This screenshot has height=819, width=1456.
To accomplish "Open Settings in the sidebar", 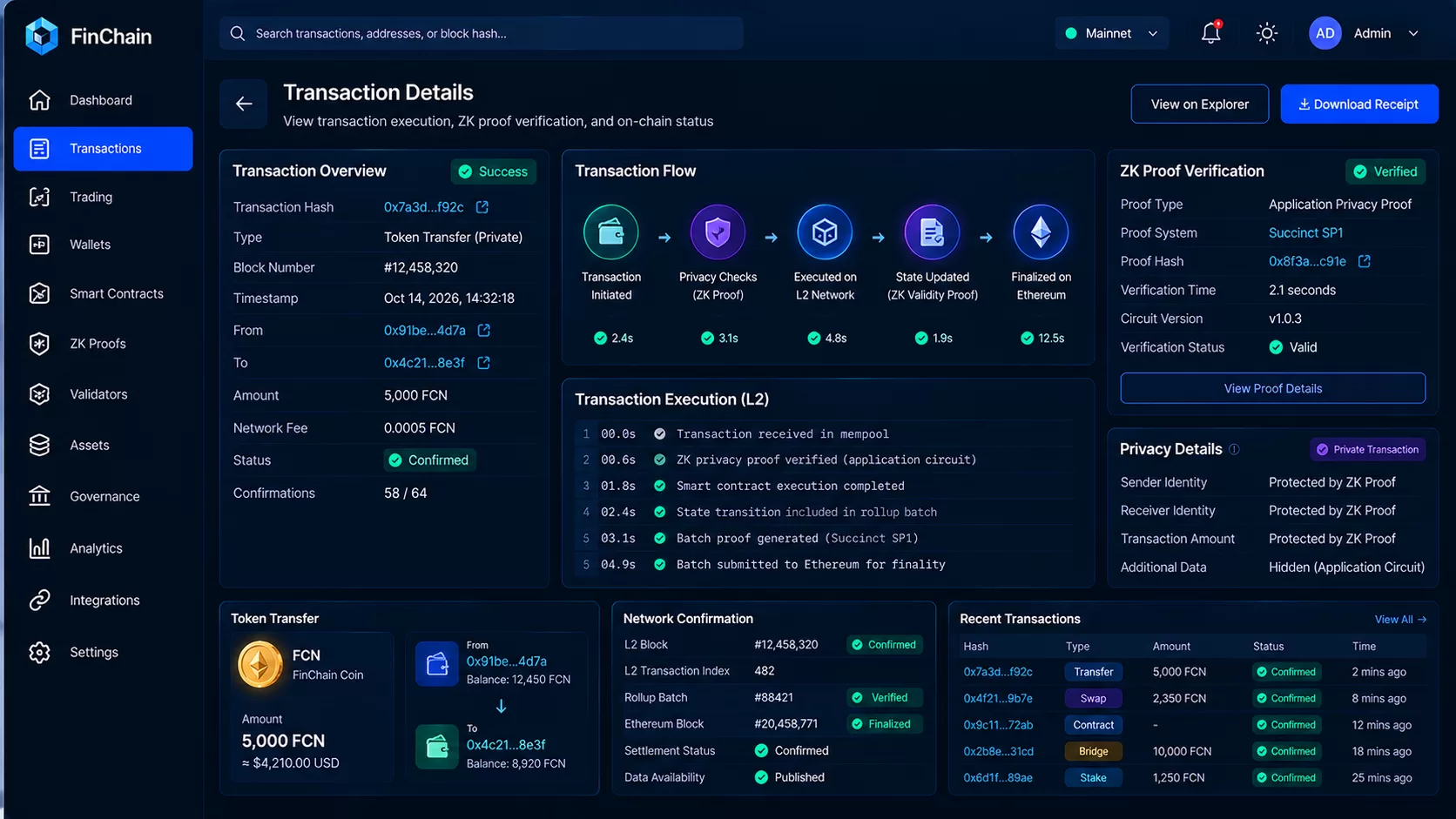I will pyautogui.click(x=103, y=652).
